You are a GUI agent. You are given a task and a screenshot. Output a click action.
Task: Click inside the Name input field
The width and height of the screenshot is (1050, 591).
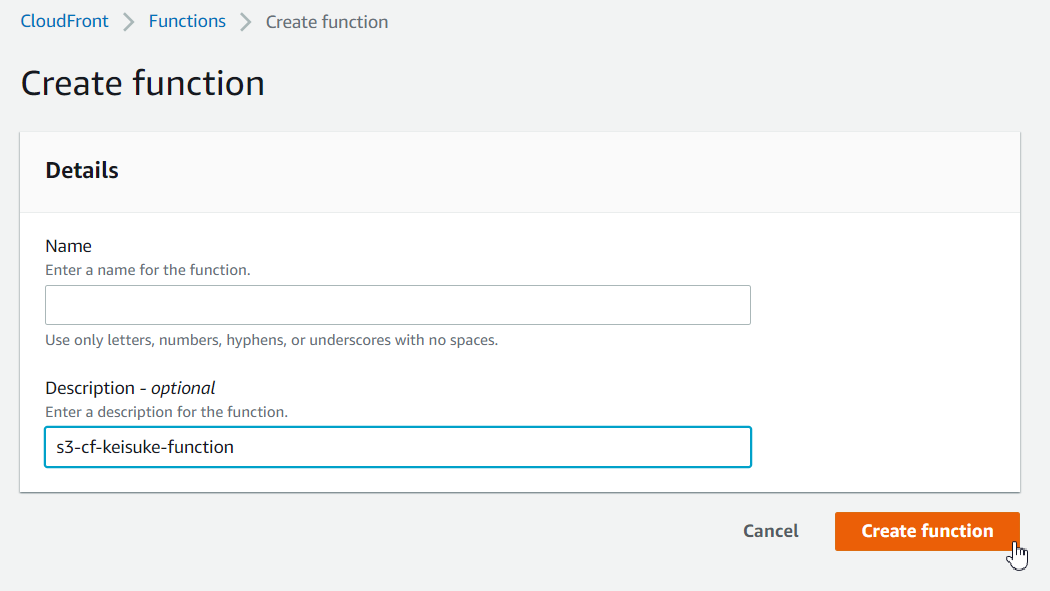click(397, 304)
